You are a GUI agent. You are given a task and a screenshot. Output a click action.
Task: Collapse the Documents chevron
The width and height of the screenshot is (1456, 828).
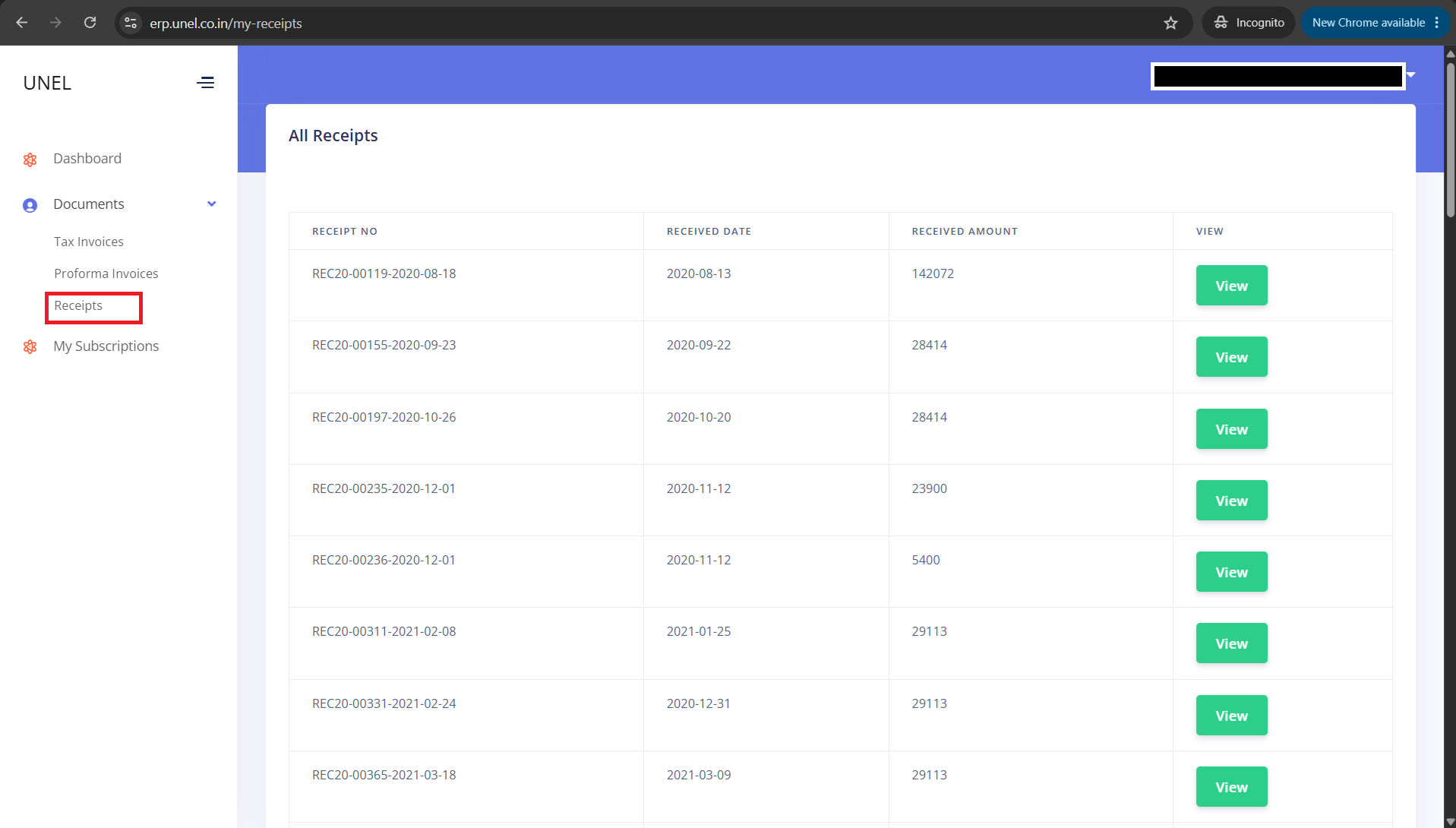point(212,204)
